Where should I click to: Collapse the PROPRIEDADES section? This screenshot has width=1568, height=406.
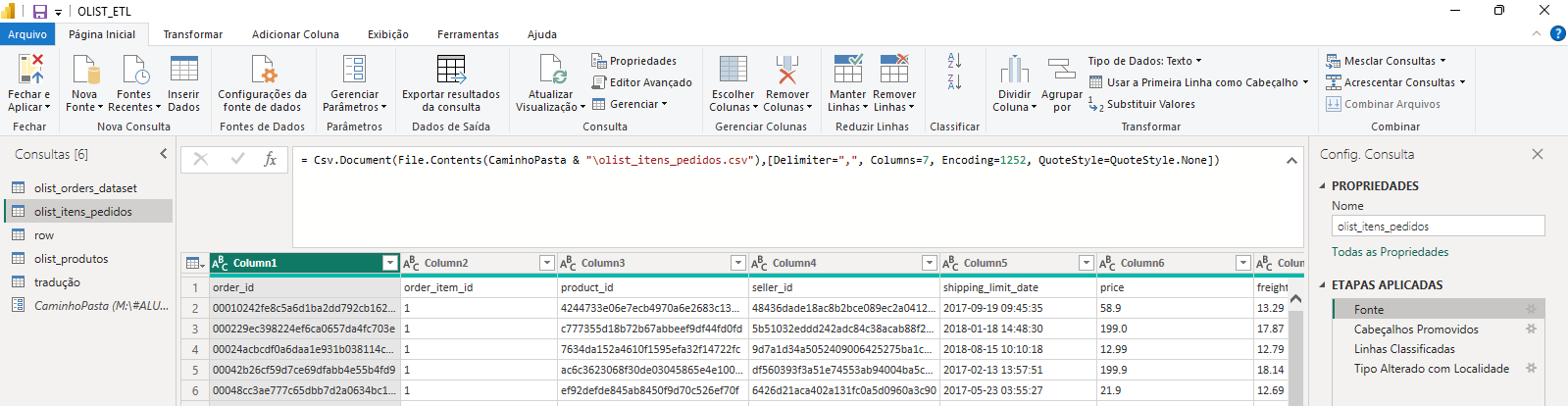(1322, 185)
